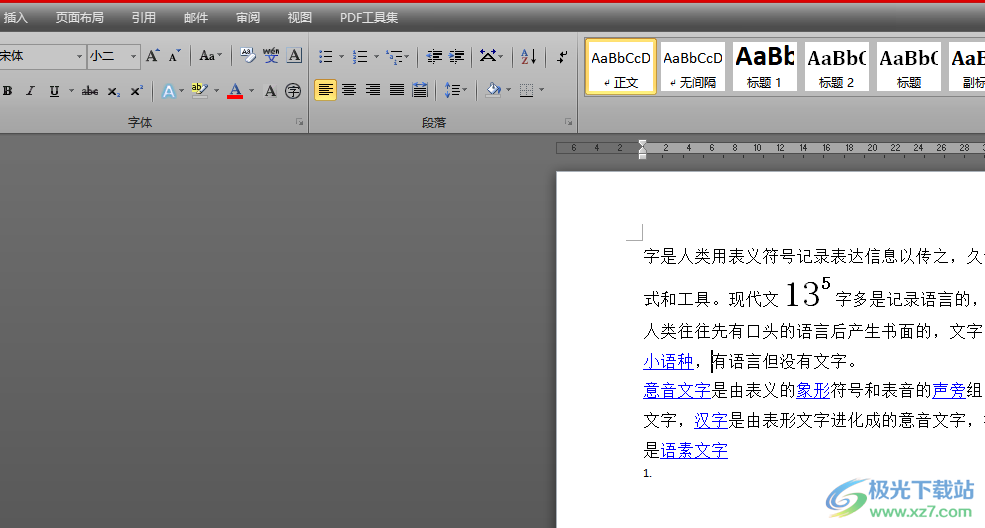Toggle Superscript formatting

coord(136,91)
